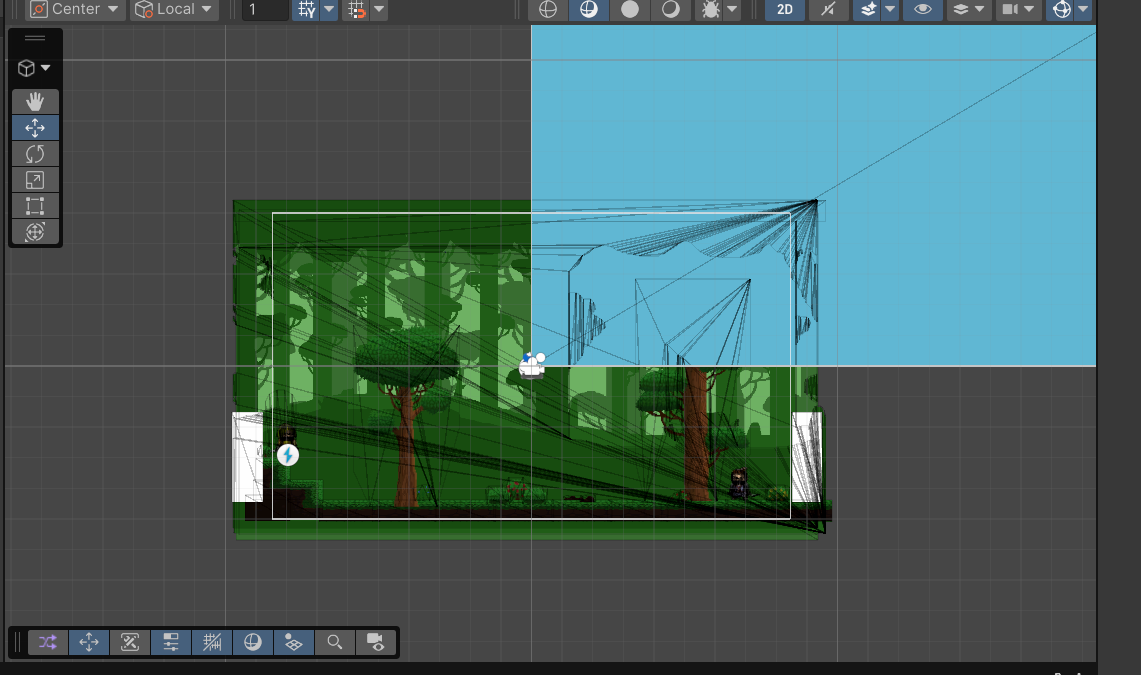
Task: Toggle scene lighting button
Action: [x=827, y=9]
